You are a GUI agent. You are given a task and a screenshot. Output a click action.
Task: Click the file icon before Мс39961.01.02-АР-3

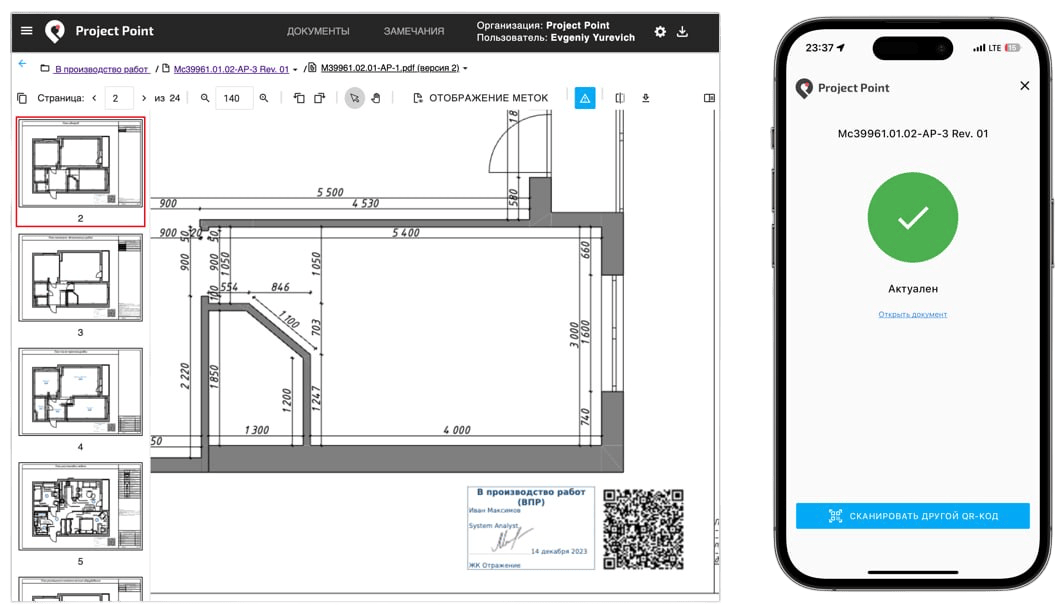(x=166, y=68)
